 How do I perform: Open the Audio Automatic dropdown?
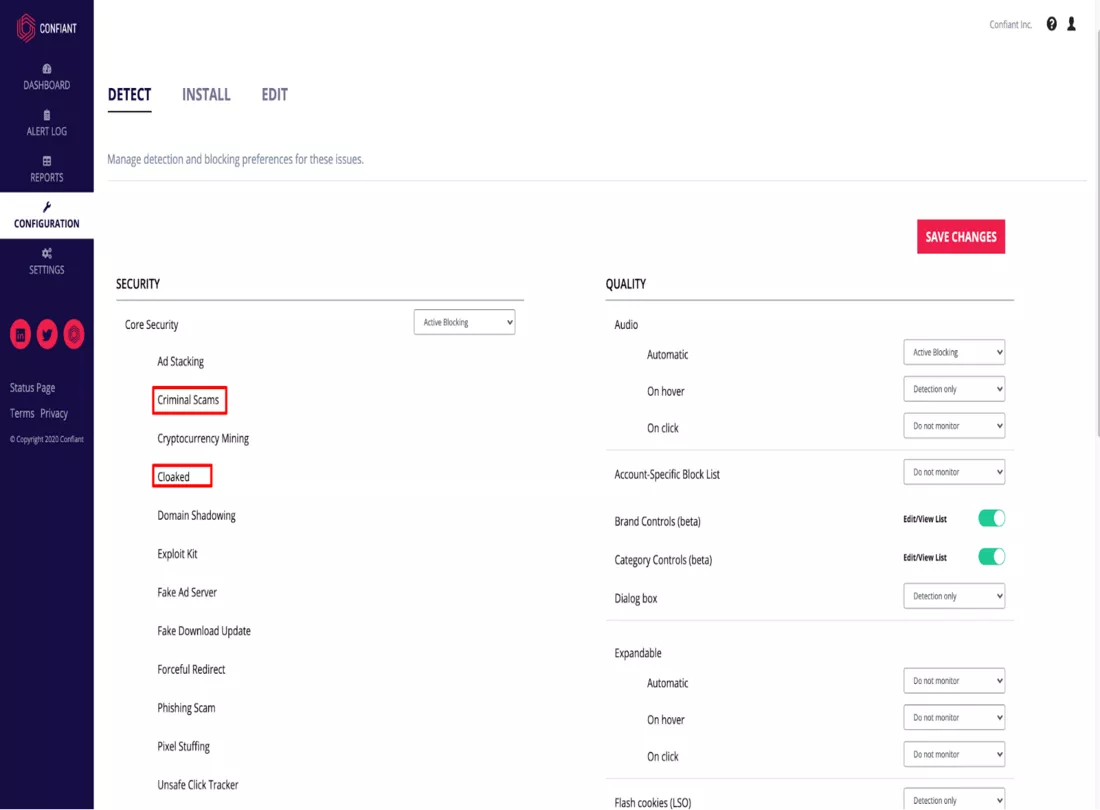(954, 352)
